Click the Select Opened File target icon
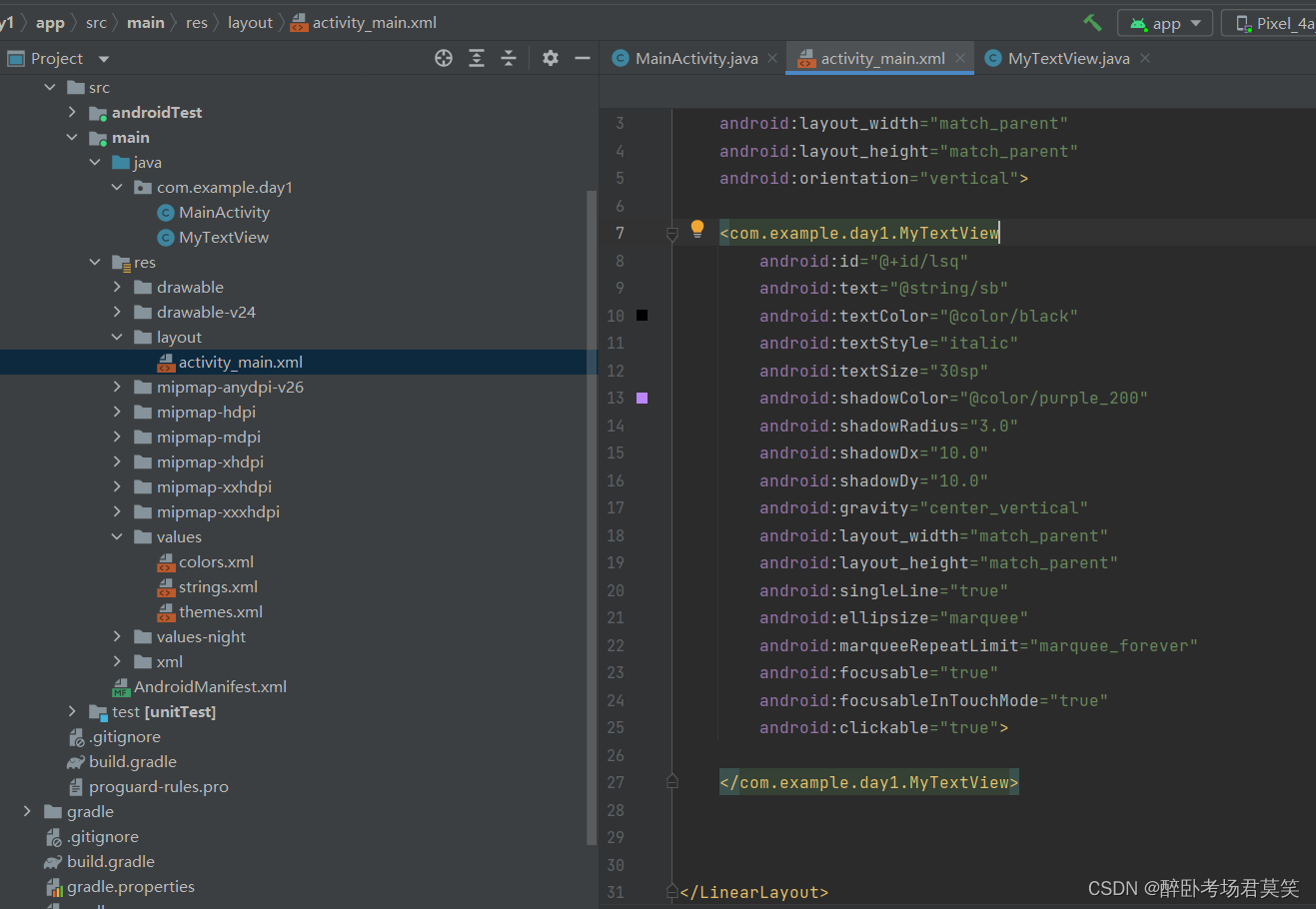Screen dimensions: 1316x909 tap(444, 58)
